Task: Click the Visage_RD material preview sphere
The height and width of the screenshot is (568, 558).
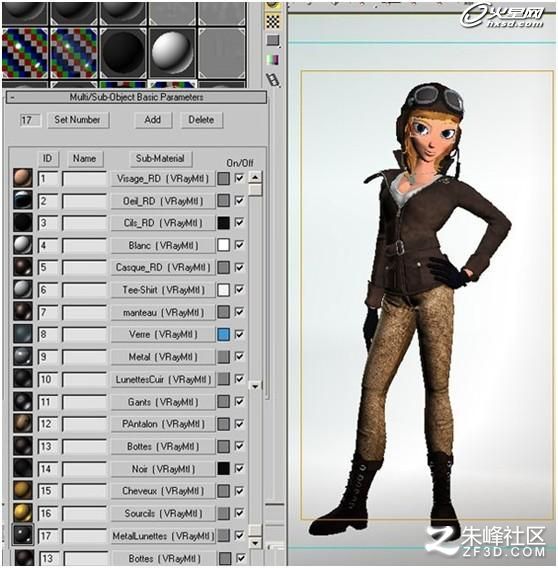Action: (23, 178)
